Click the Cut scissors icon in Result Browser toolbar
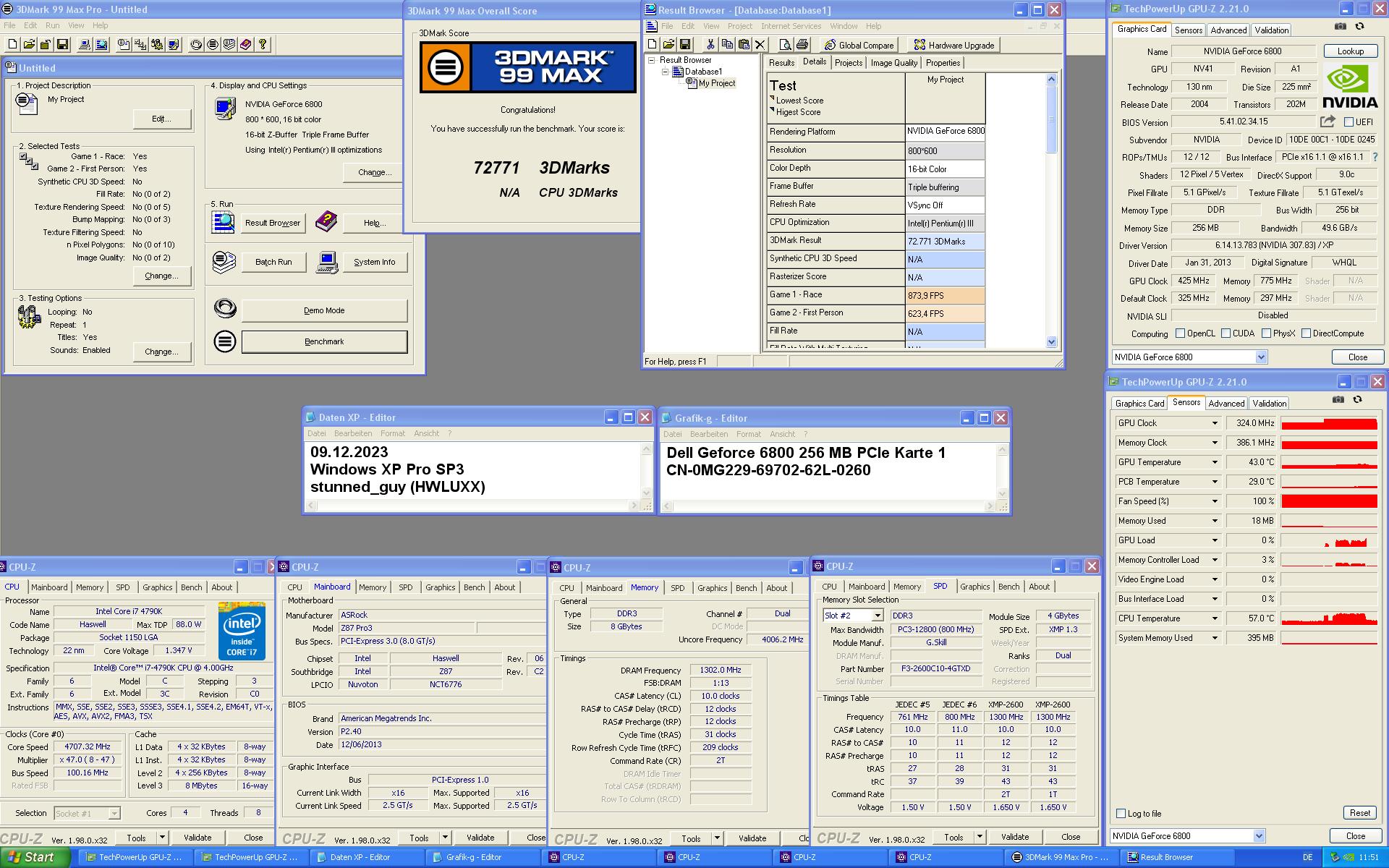 click(x=710, y=45)
